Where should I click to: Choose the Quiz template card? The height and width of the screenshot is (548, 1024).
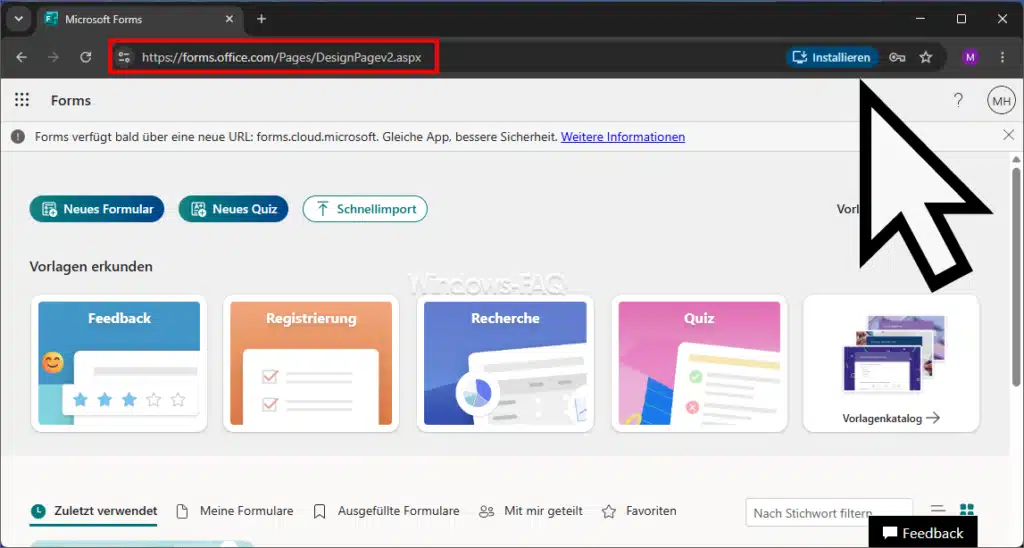699,364
